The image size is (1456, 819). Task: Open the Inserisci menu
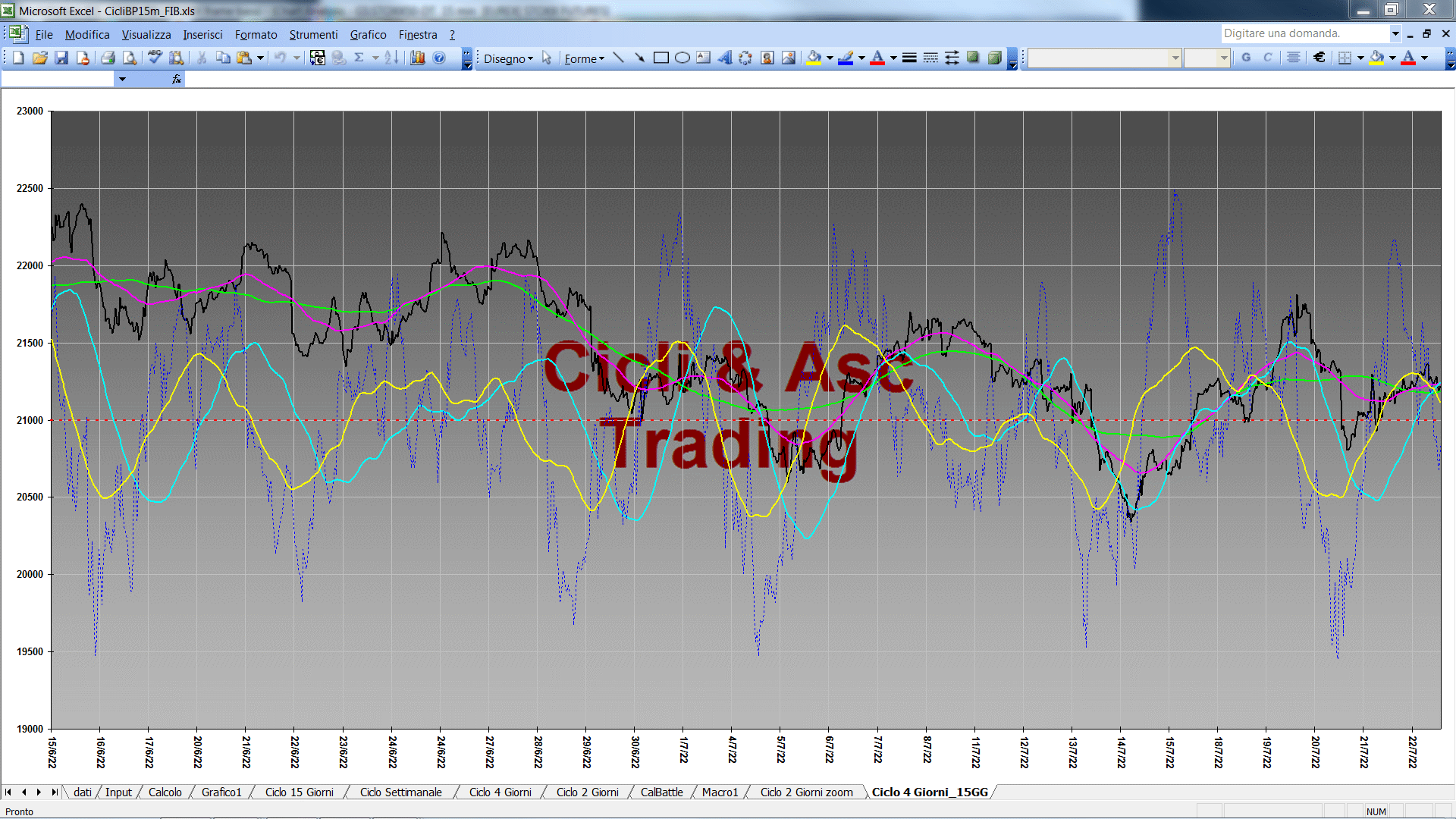[202, 35]
